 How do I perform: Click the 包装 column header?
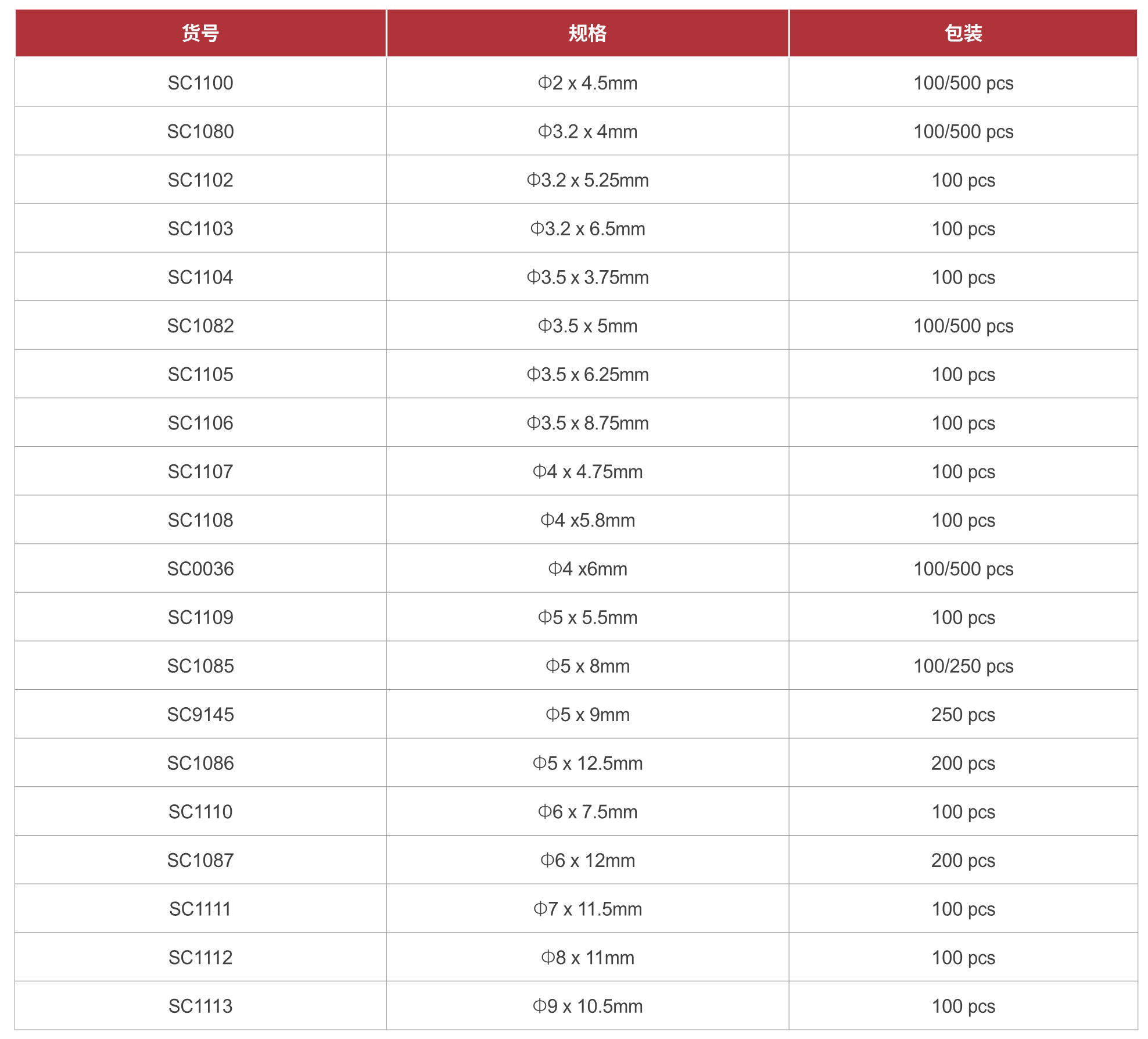(x=963, y=33)
